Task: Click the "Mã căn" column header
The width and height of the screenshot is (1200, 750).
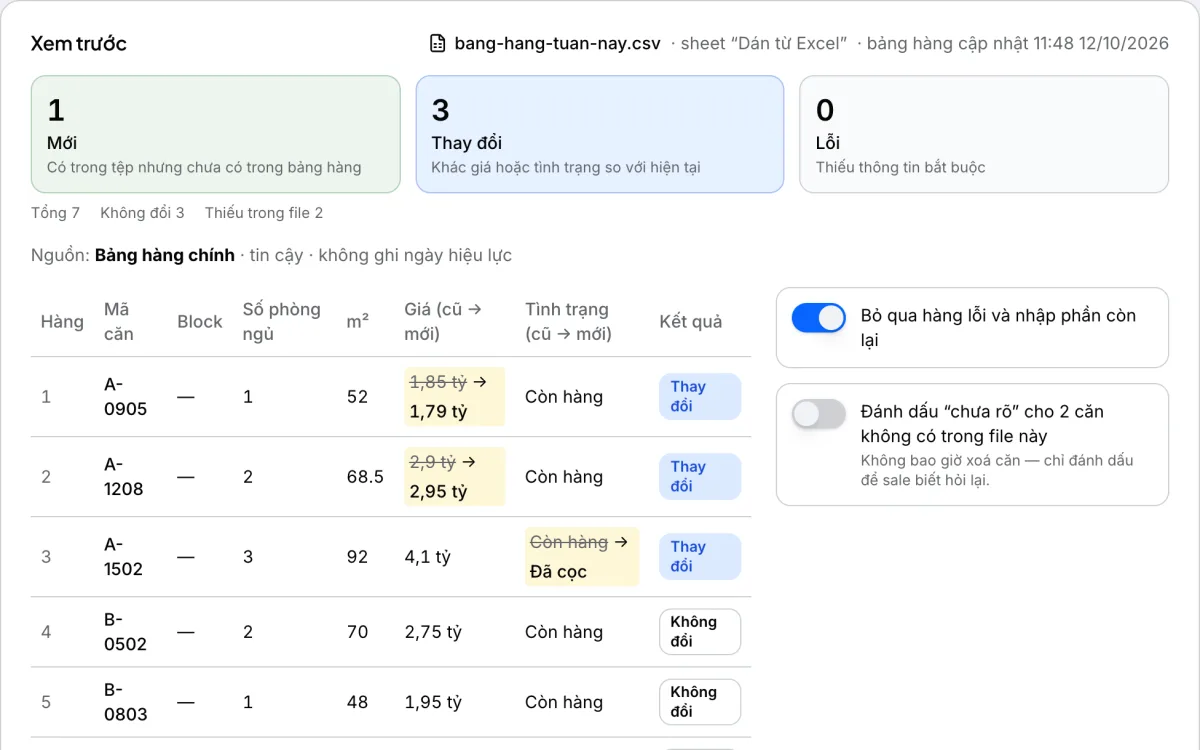Action: (x=118, y=321)
